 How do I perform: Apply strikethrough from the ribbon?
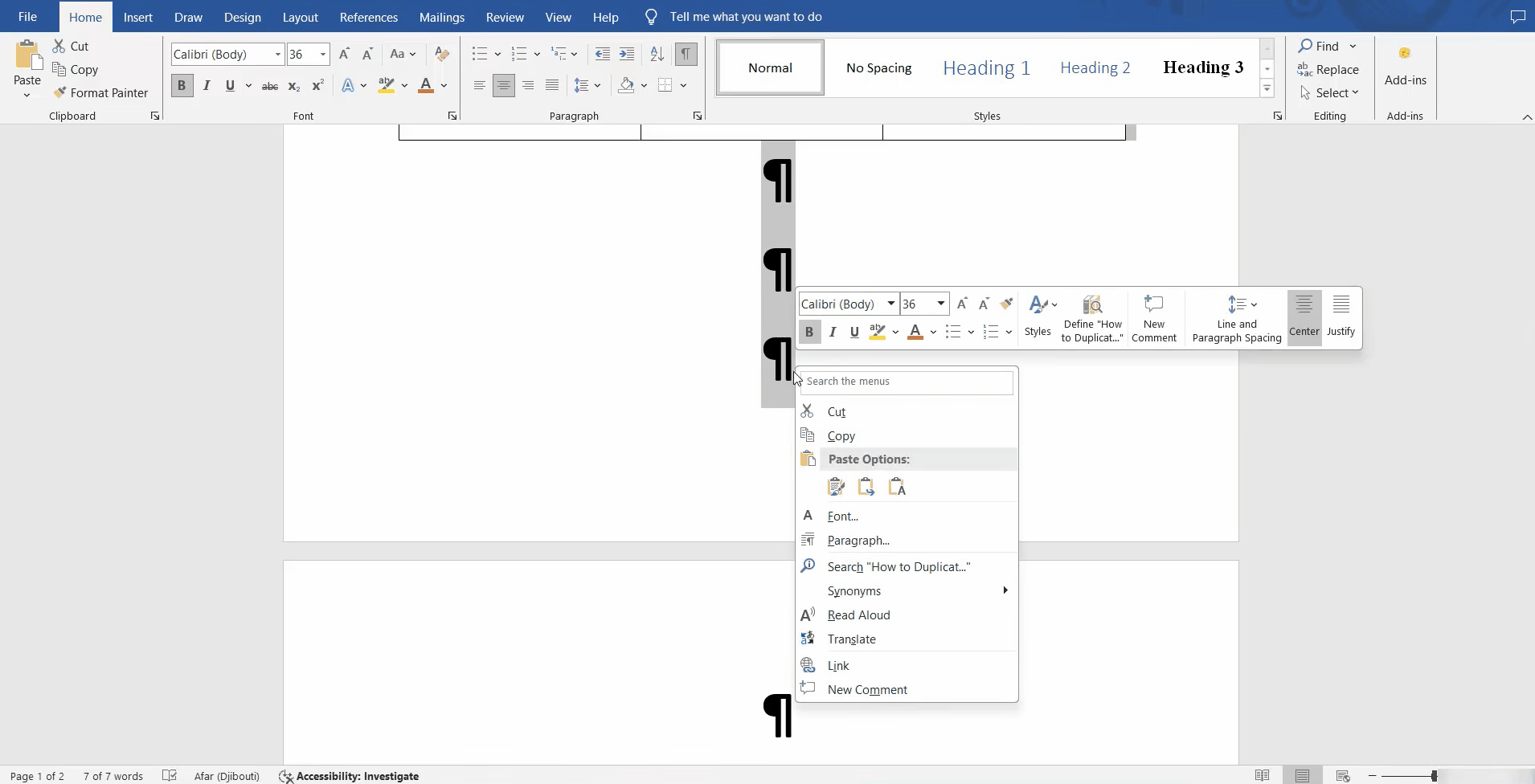[270, 85]
